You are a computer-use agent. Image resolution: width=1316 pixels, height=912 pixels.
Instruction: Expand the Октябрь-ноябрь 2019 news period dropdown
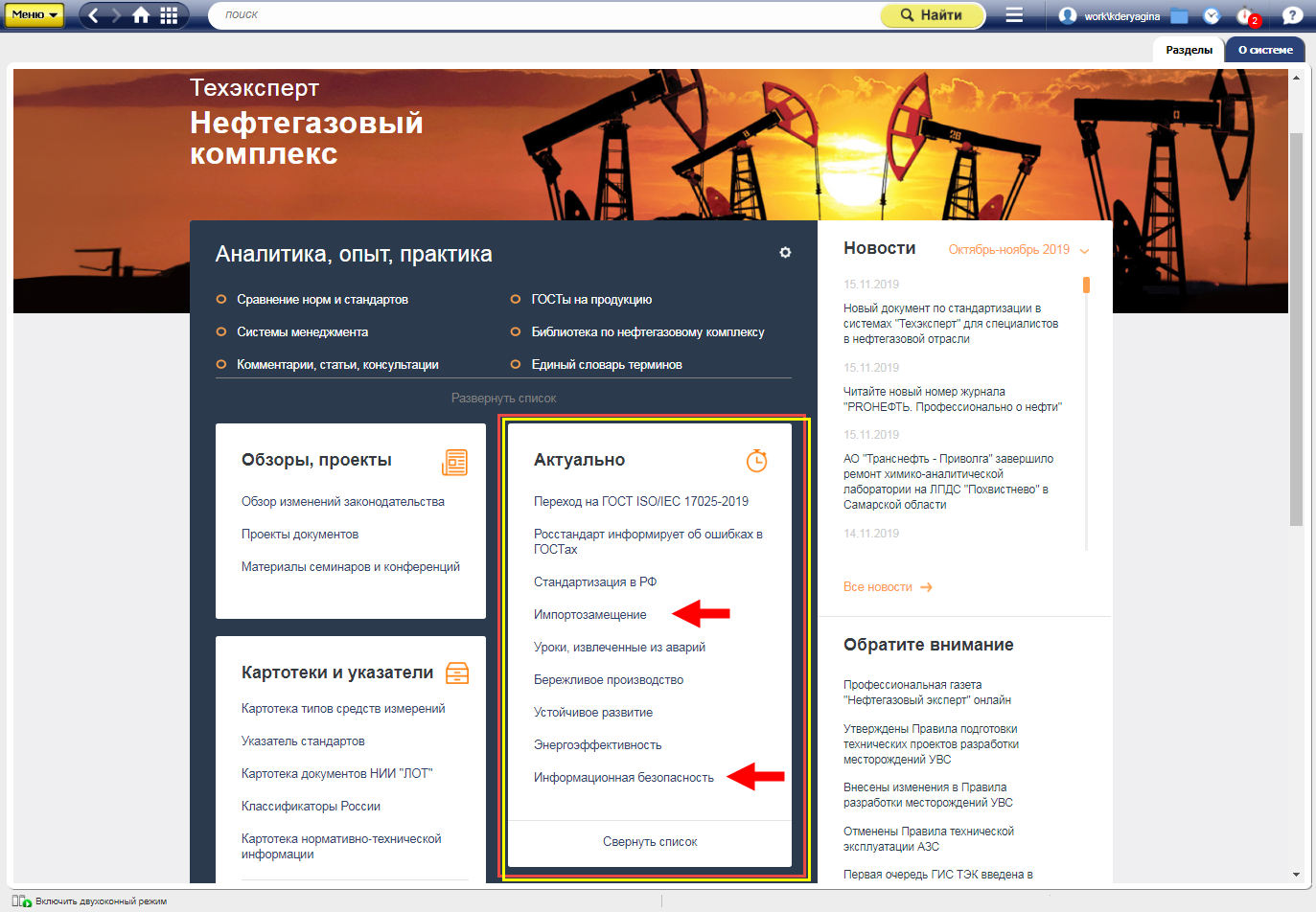[x=1018, y=250]
